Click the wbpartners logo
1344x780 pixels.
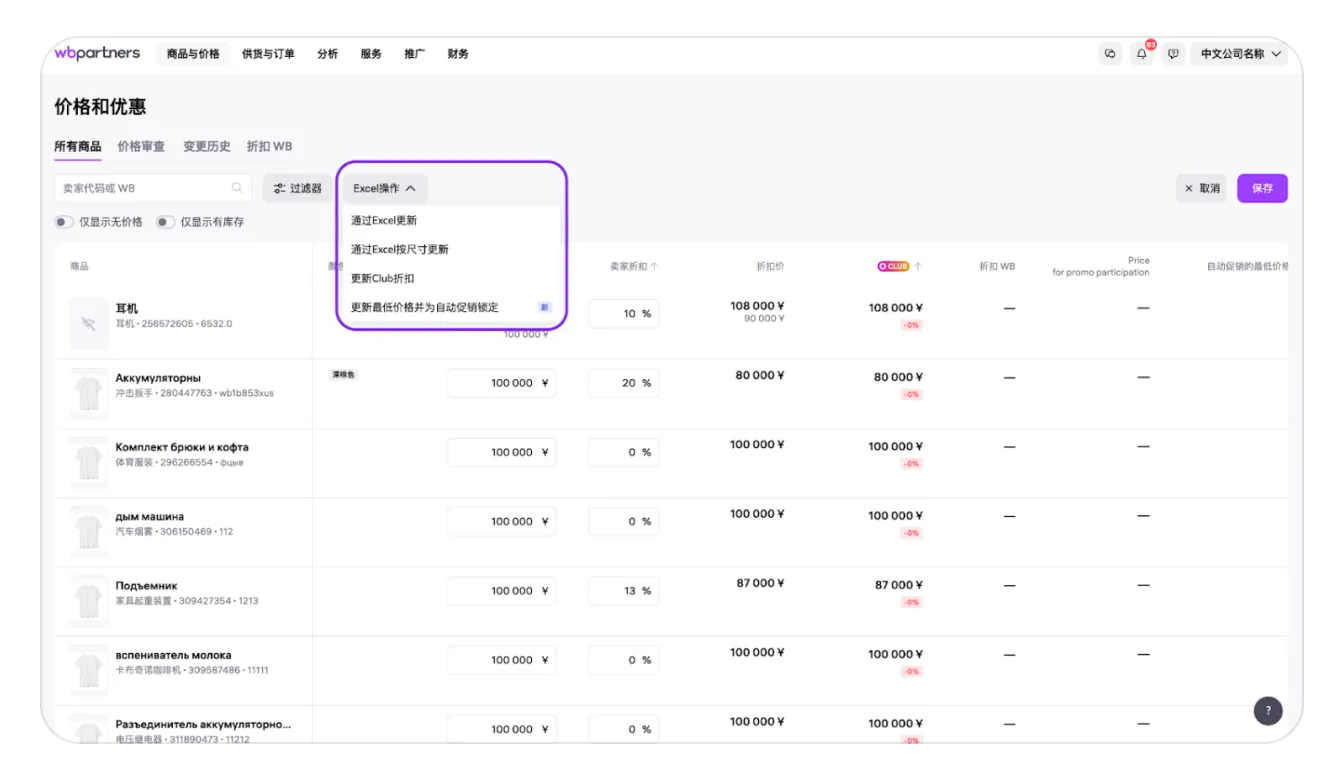click(x=97, y=53)
